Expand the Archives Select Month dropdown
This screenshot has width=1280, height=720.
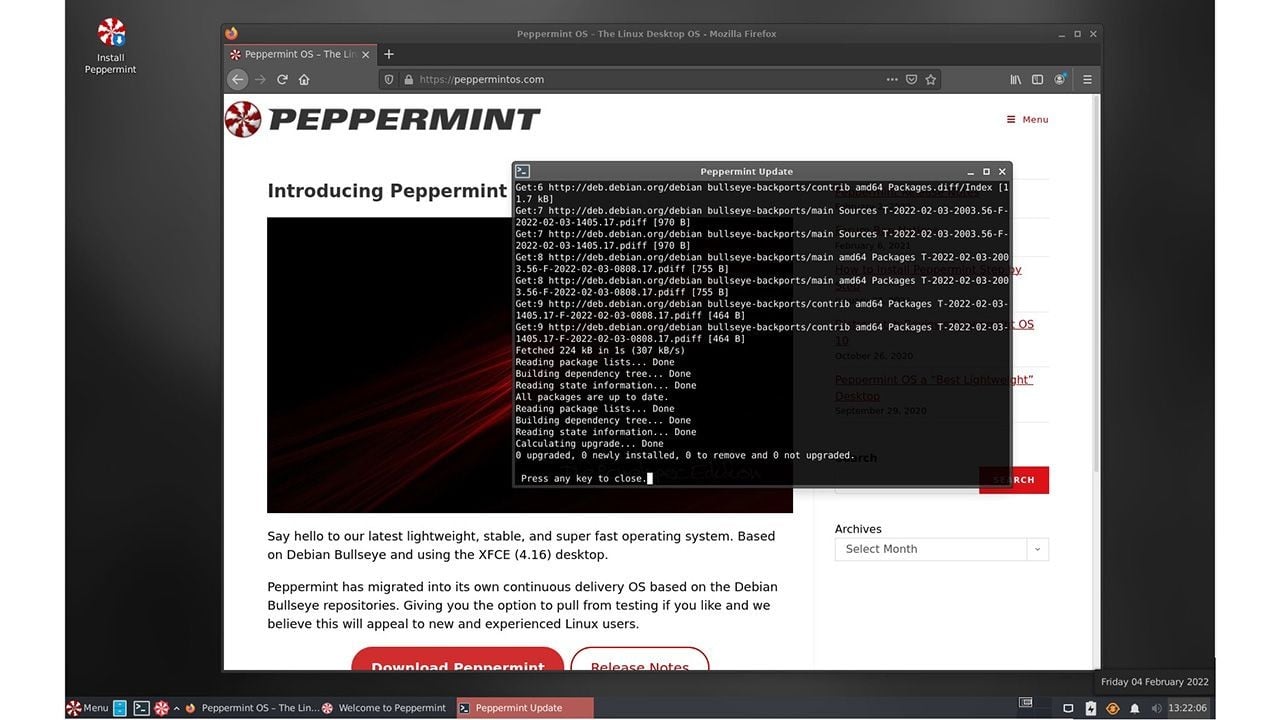click(x=941, y=549)
